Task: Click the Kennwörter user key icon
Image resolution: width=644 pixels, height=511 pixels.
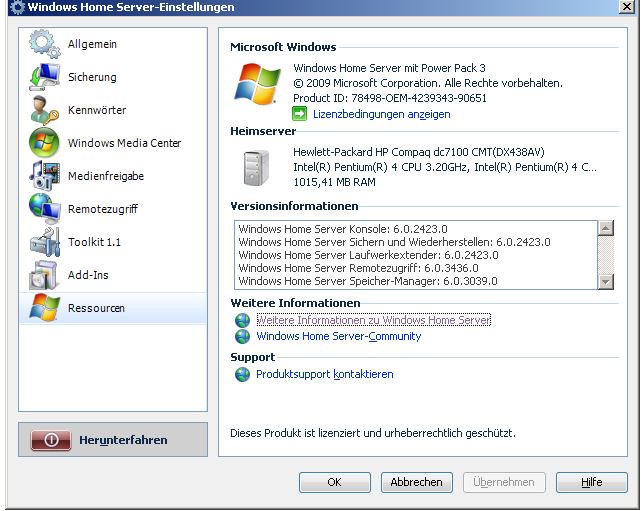Action: point(44,110)
